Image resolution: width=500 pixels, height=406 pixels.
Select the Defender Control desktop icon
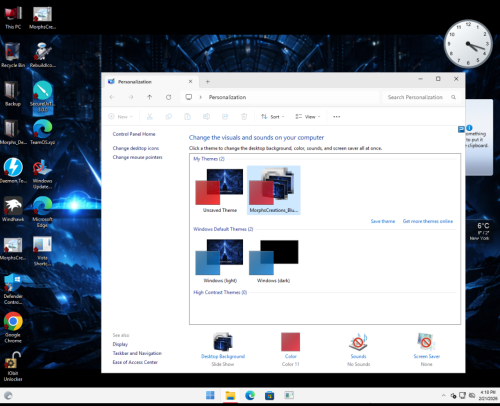(x=13, y=289)
